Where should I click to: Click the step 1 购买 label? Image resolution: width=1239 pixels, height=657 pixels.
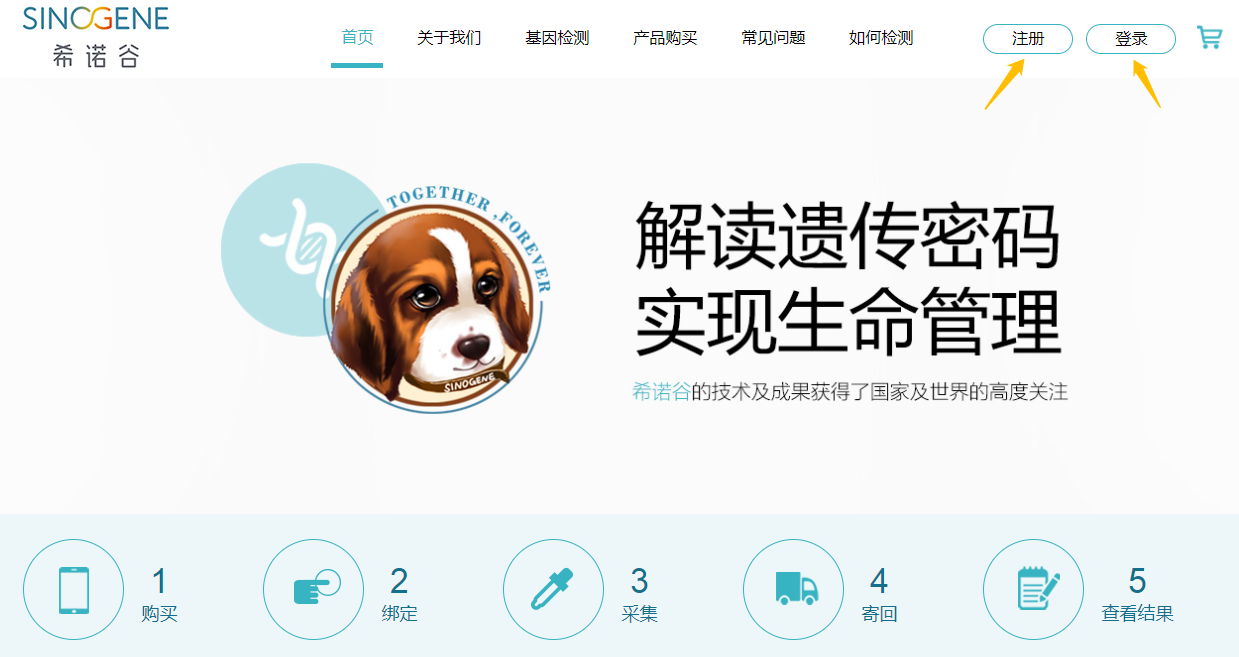point(160,614)
